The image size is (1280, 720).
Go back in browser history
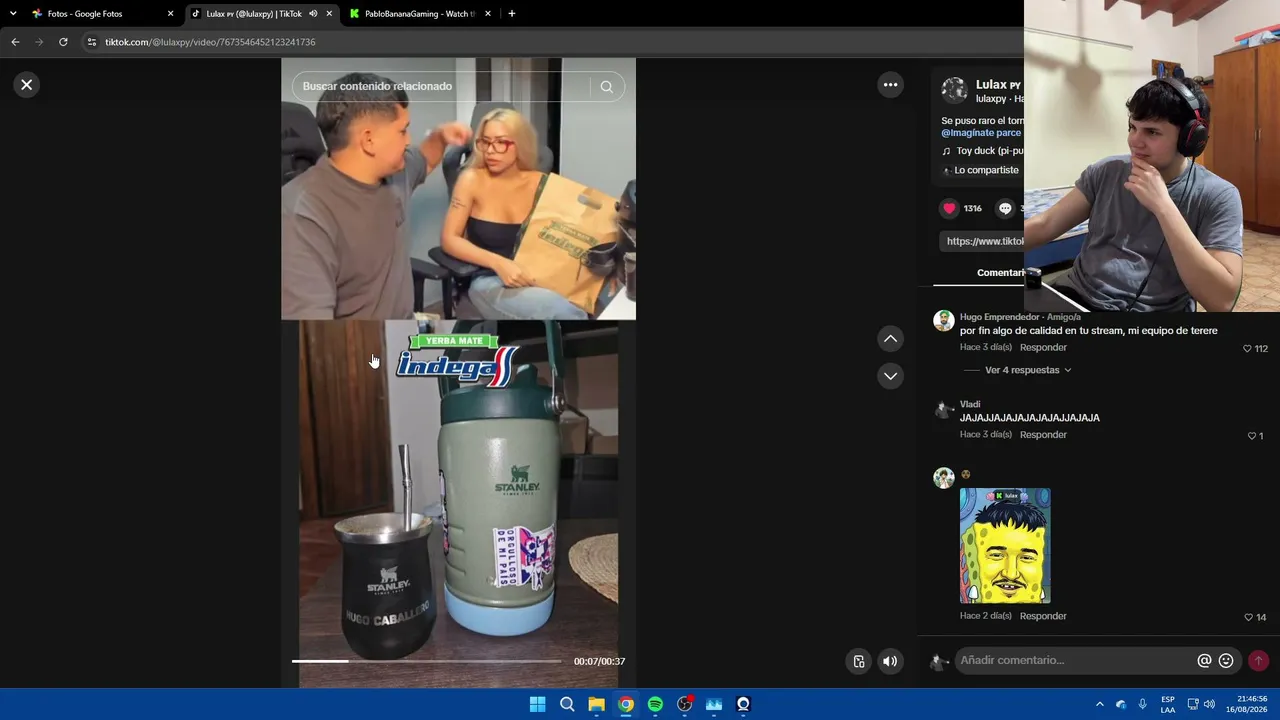[x=15, y=42]
